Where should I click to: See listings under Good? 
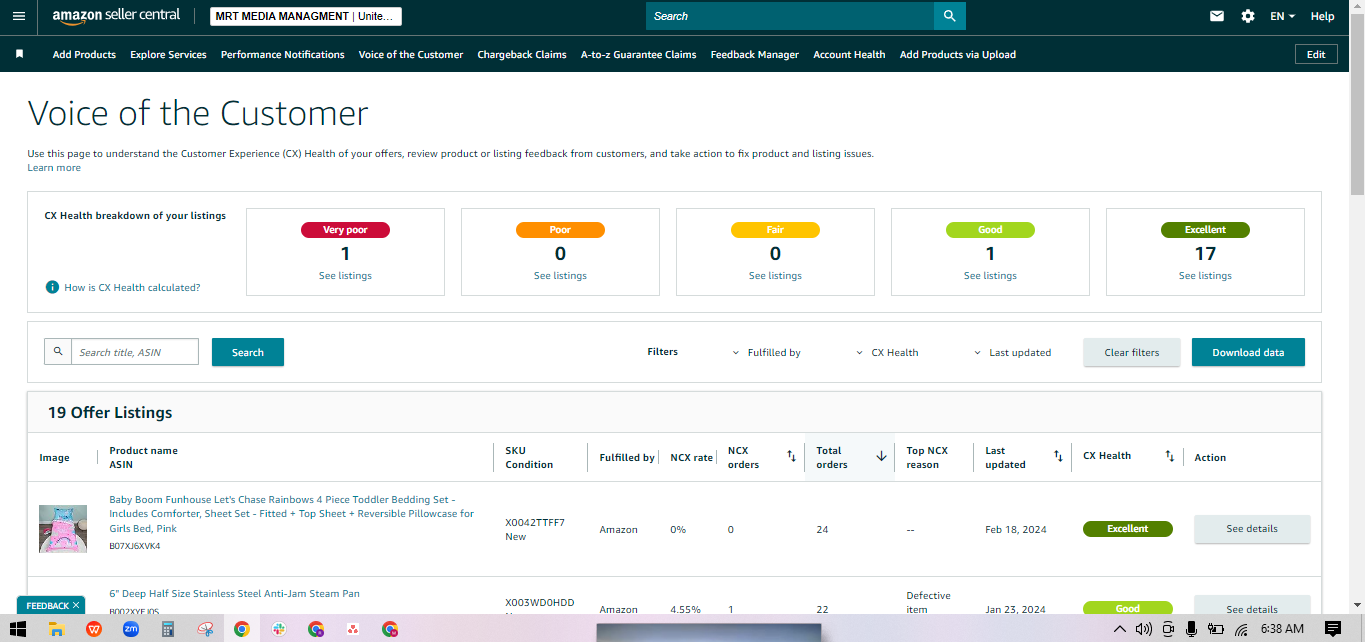tap(990, 275)
